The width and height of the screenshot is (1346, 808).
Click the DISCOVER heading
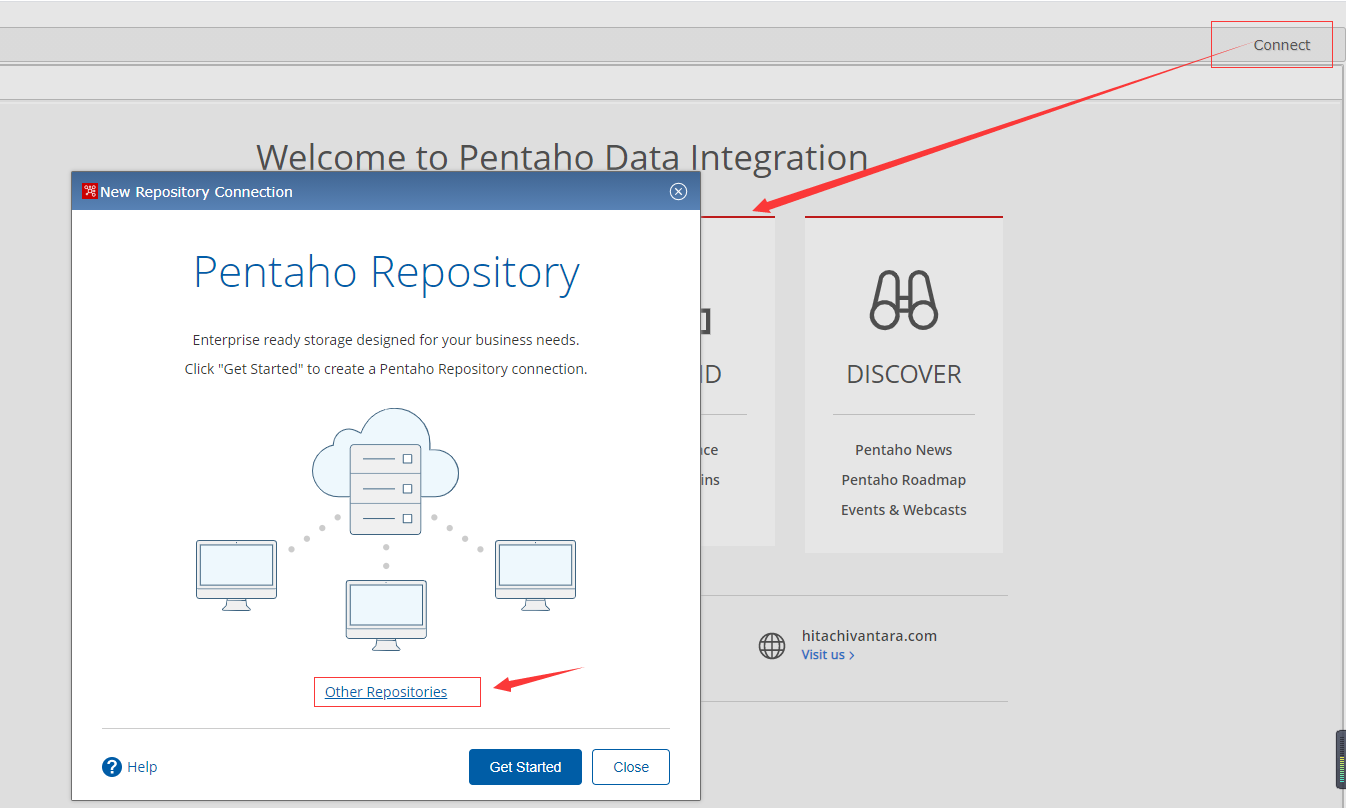click(x=903, y=374)
